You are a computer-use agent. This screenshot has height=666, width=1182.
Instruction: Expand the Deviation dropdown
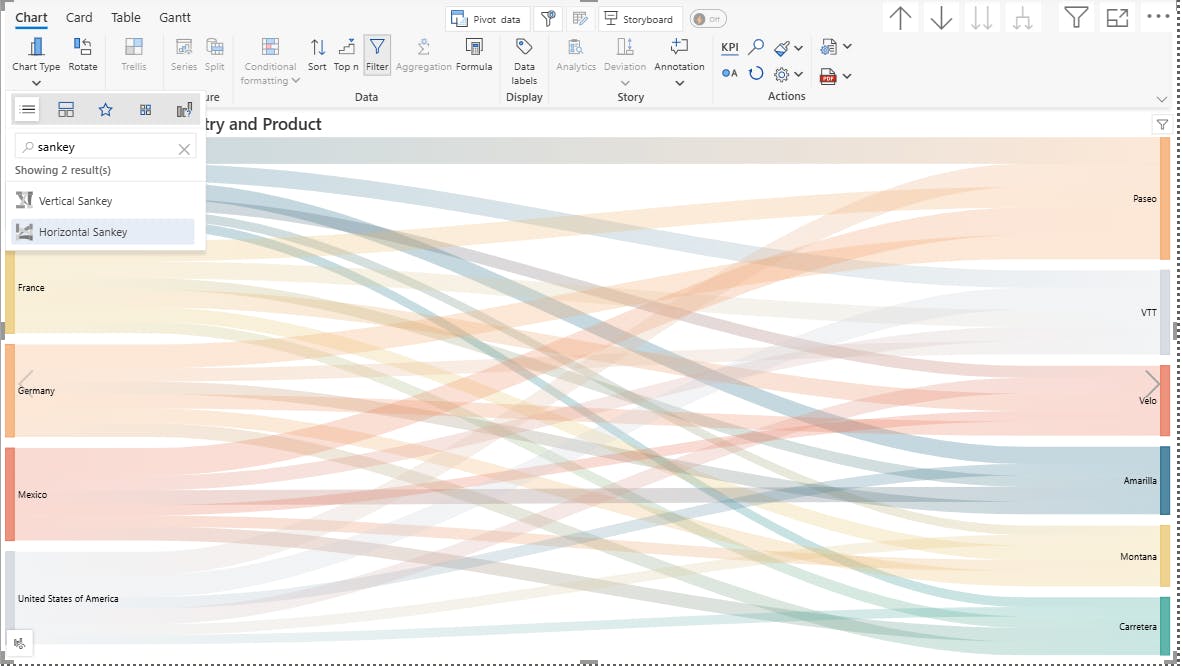tap(625, 83)
